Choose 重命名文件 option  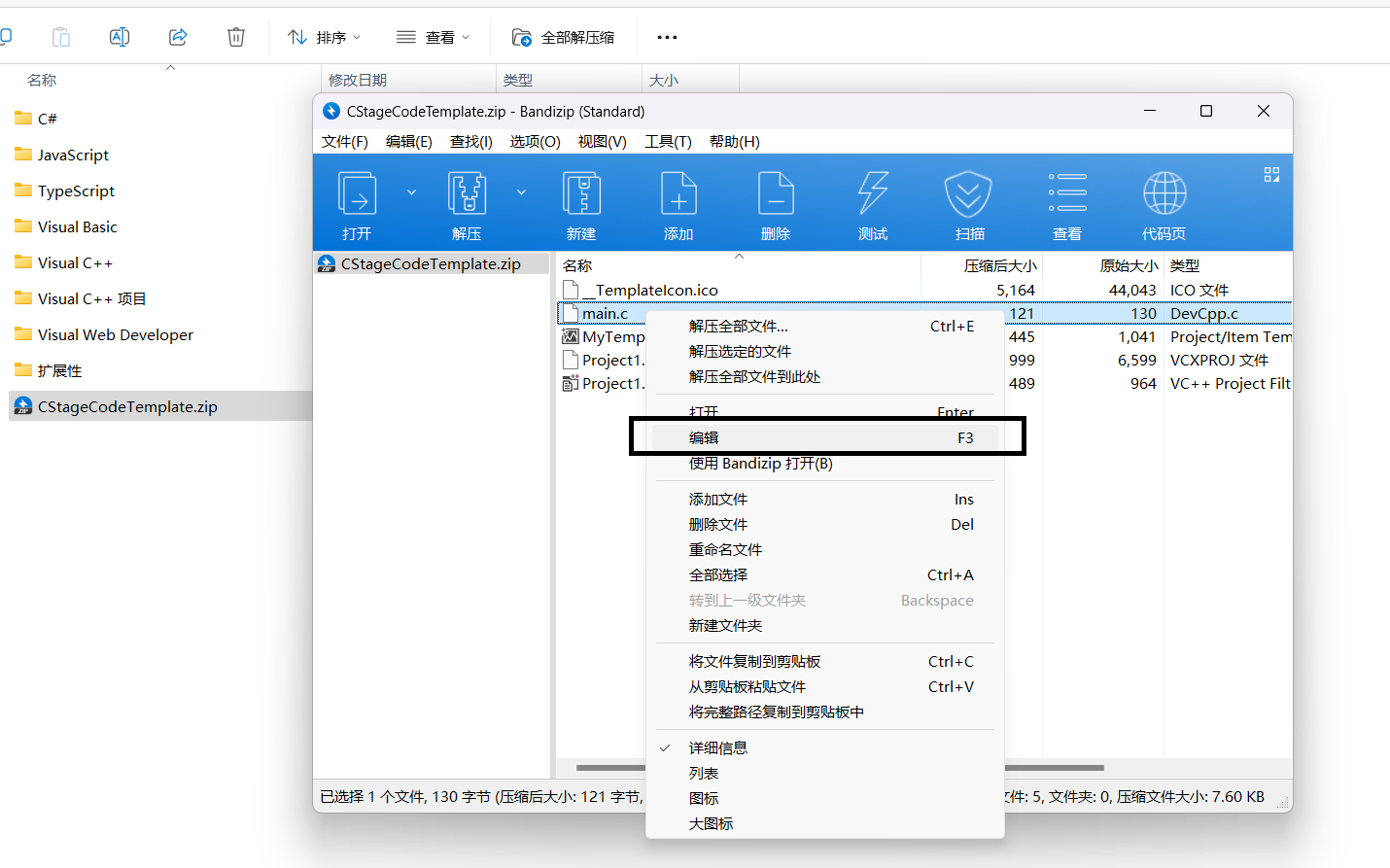pyautogui.click(x=825, y=550)
